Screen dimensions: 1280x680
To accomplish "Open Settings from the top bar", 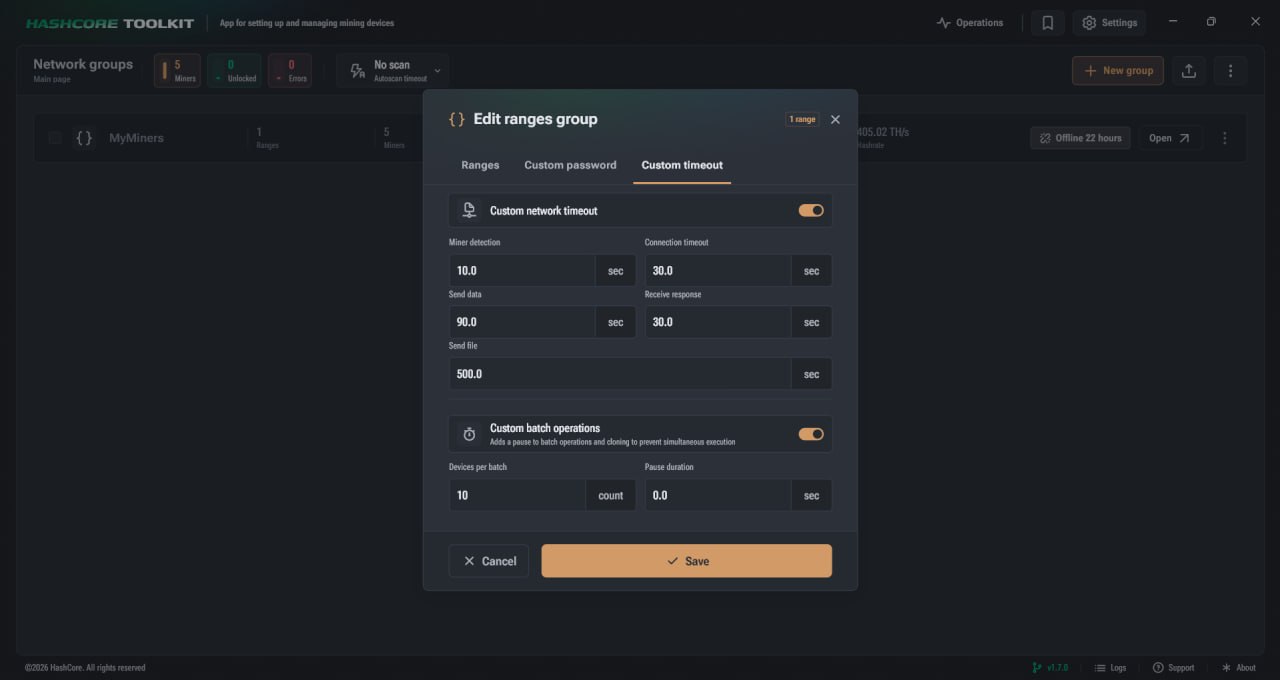I will coord(1109,23).
